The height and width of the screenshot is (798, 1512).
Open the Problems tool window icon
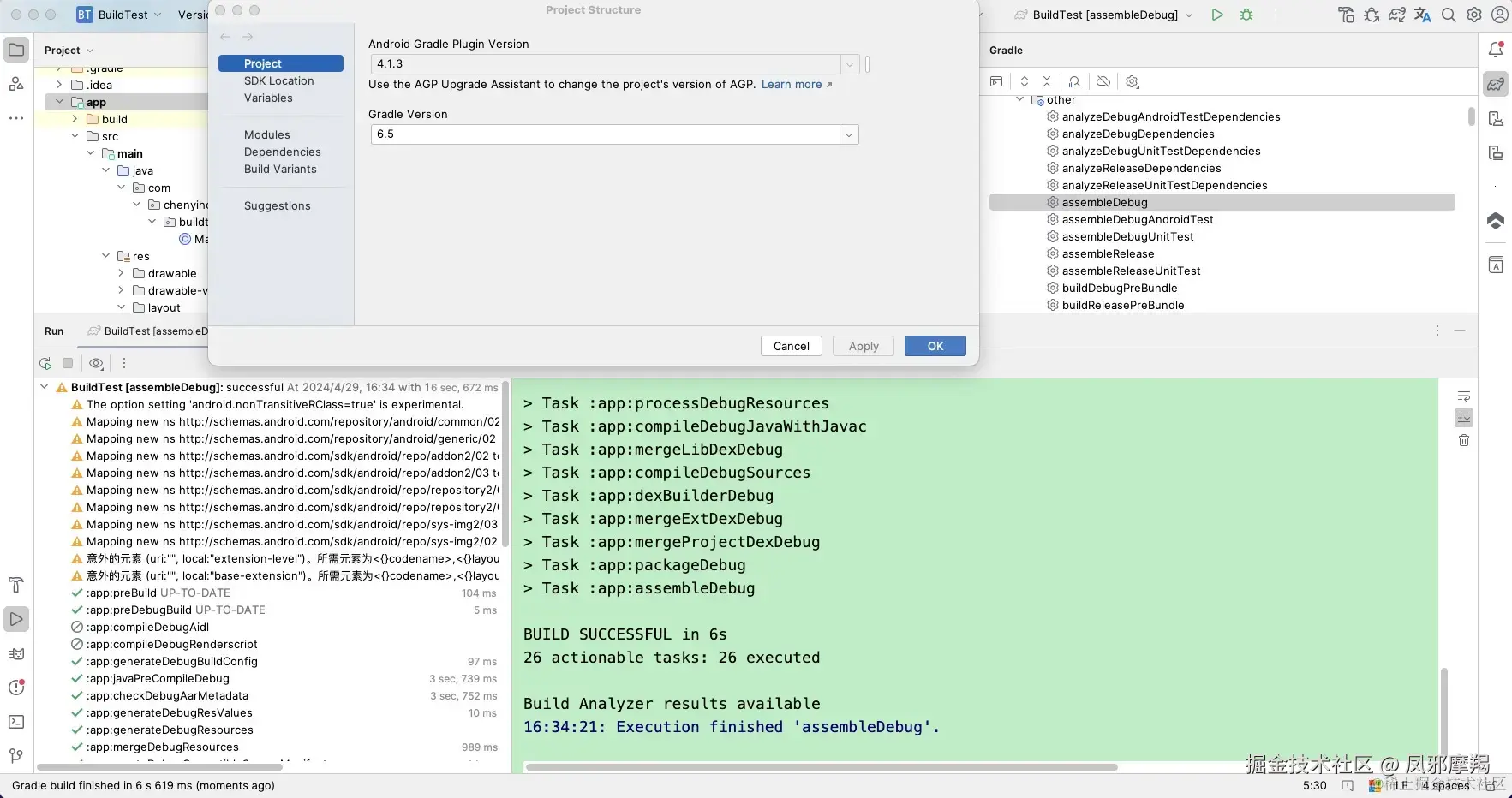(x=16, y=688)
